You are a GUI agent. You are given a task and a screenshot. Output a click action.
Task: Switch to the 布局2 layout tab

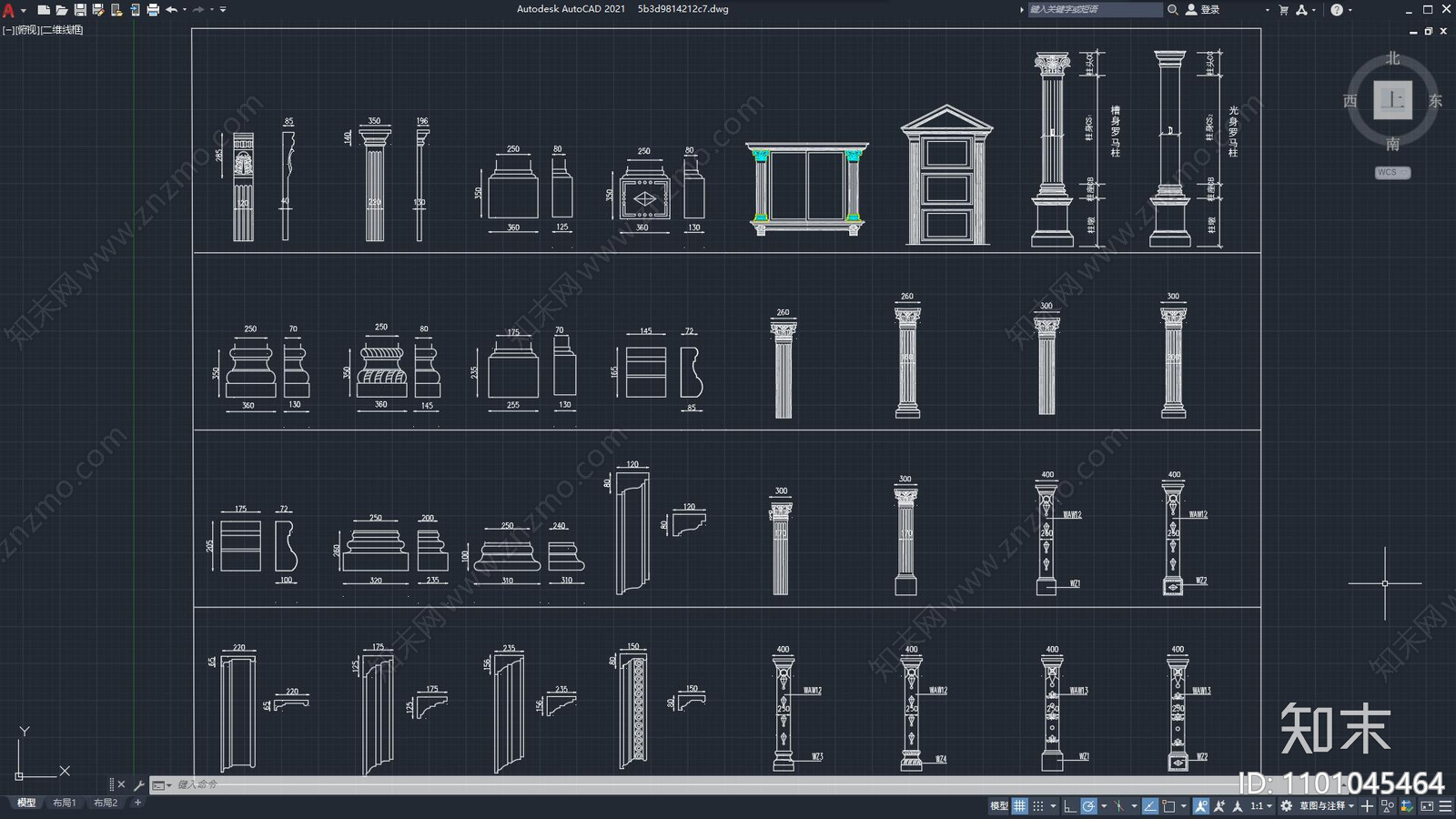106,803
